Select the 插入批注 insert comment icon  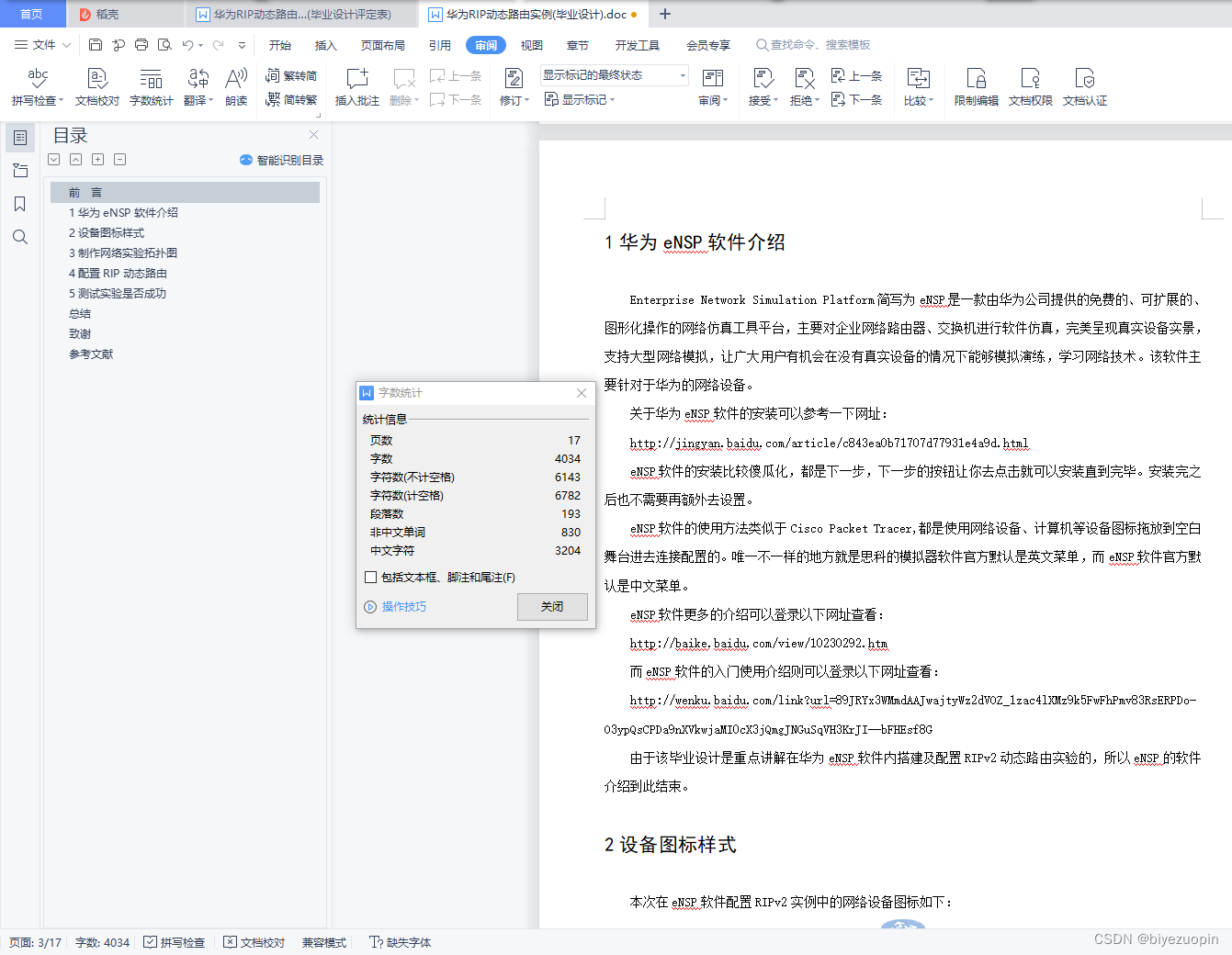[356, 87]
